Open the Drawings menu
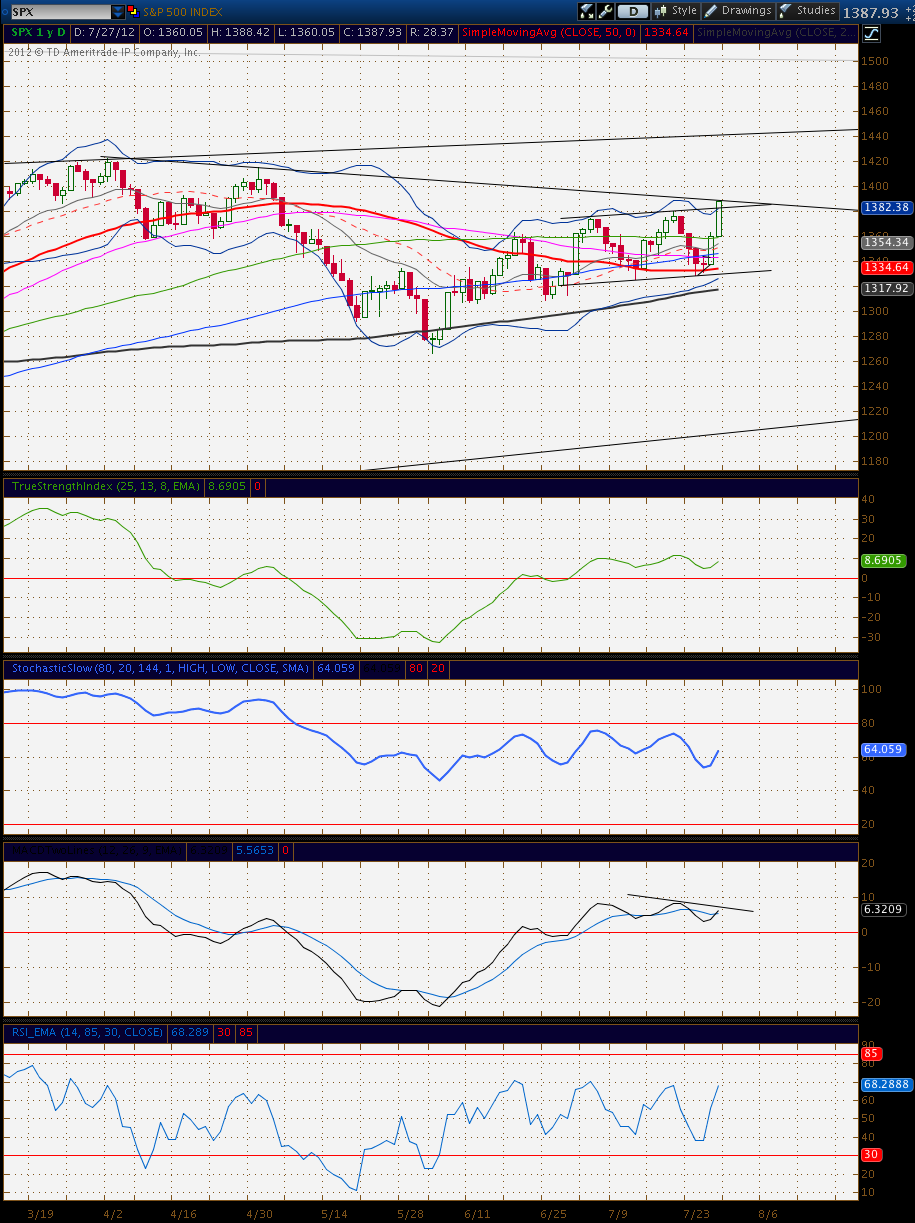The width and height of the screenshot is (915, 1223). (x=738, y=11)
